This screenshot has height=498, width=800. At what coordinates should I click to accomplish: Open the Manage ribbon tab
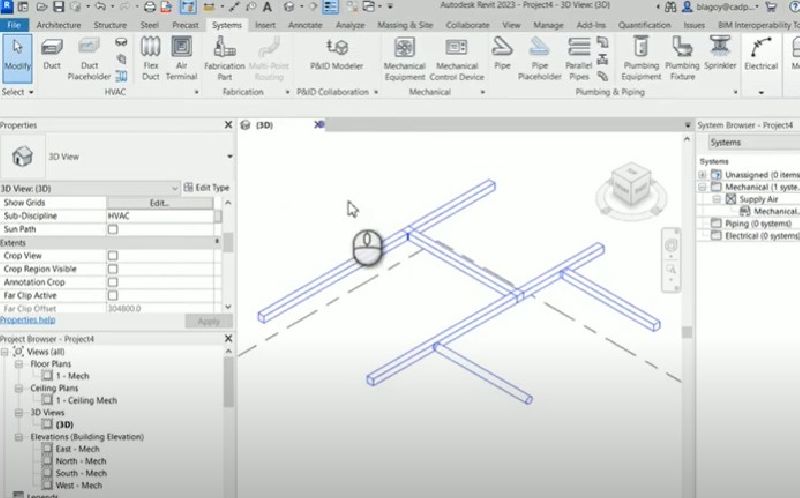[546, 24]
